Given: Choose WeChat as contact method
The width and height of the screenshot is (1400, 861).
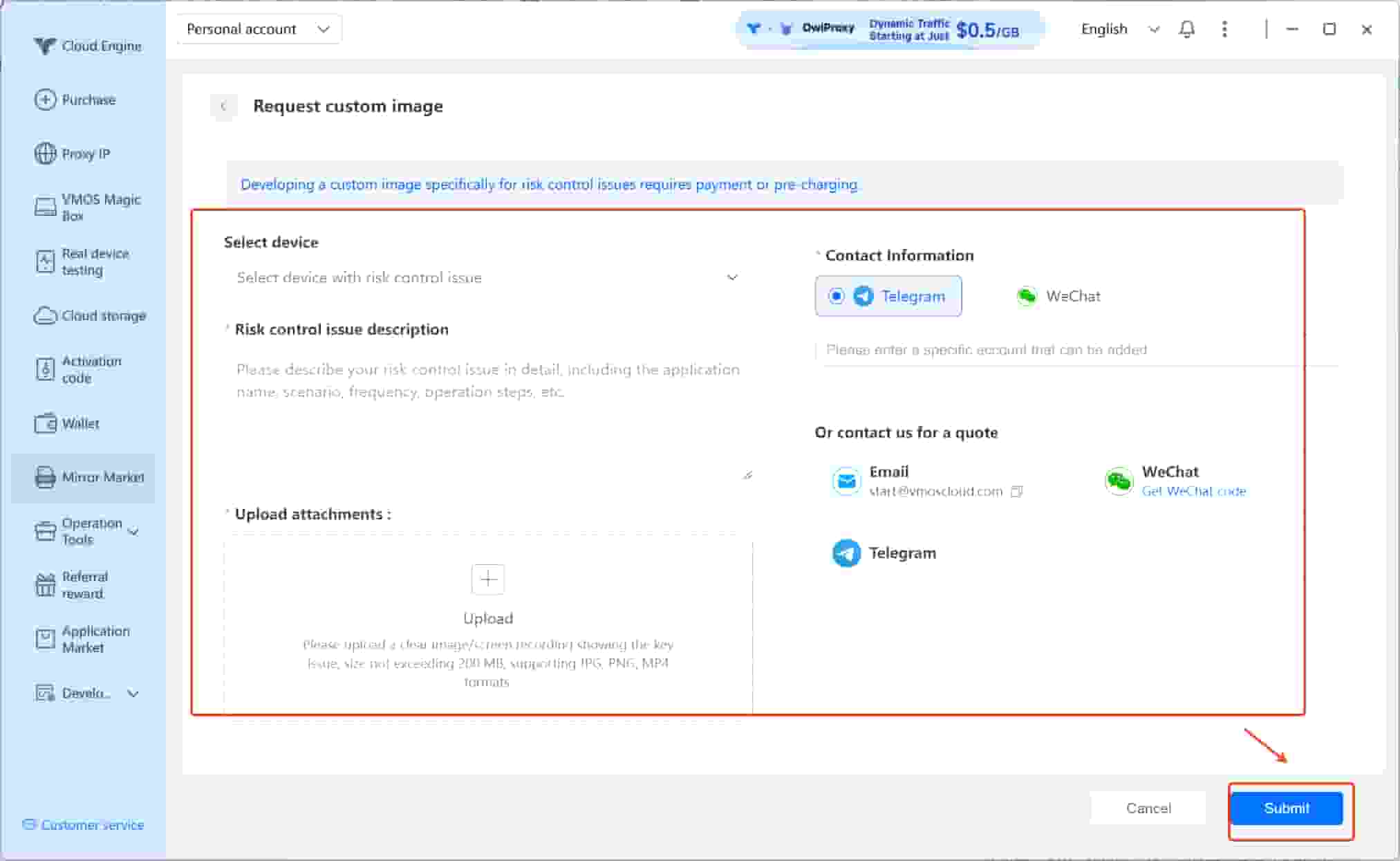Looking at the screenshot, I should [x=1058, y=296].
